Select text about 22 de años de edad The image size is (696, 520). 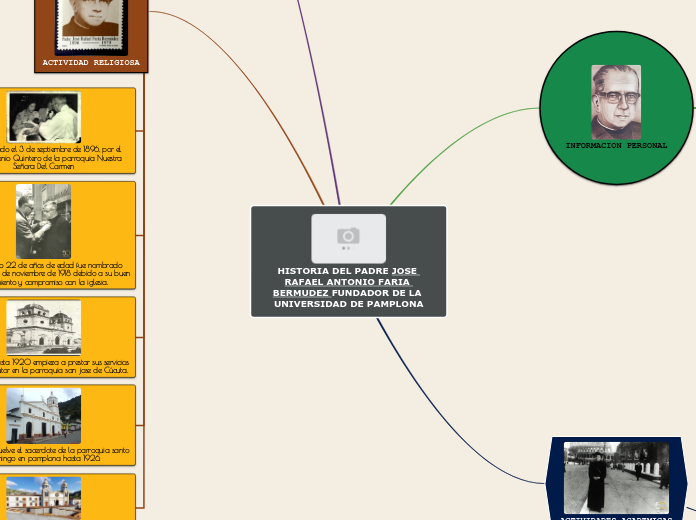point(65,274)
